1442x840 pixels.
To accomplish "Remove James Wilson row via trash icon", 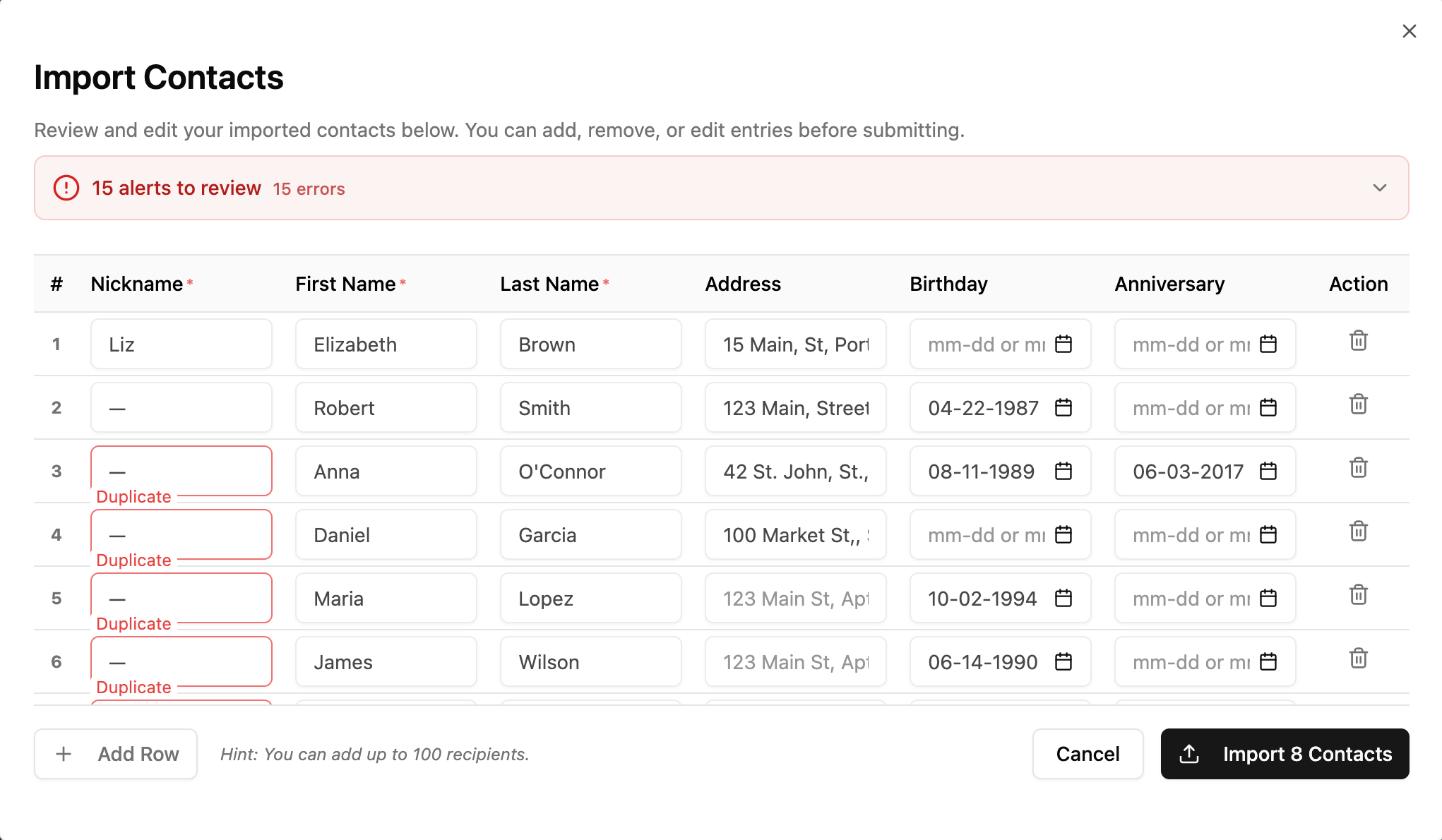I will click(x=1358, y=659).
